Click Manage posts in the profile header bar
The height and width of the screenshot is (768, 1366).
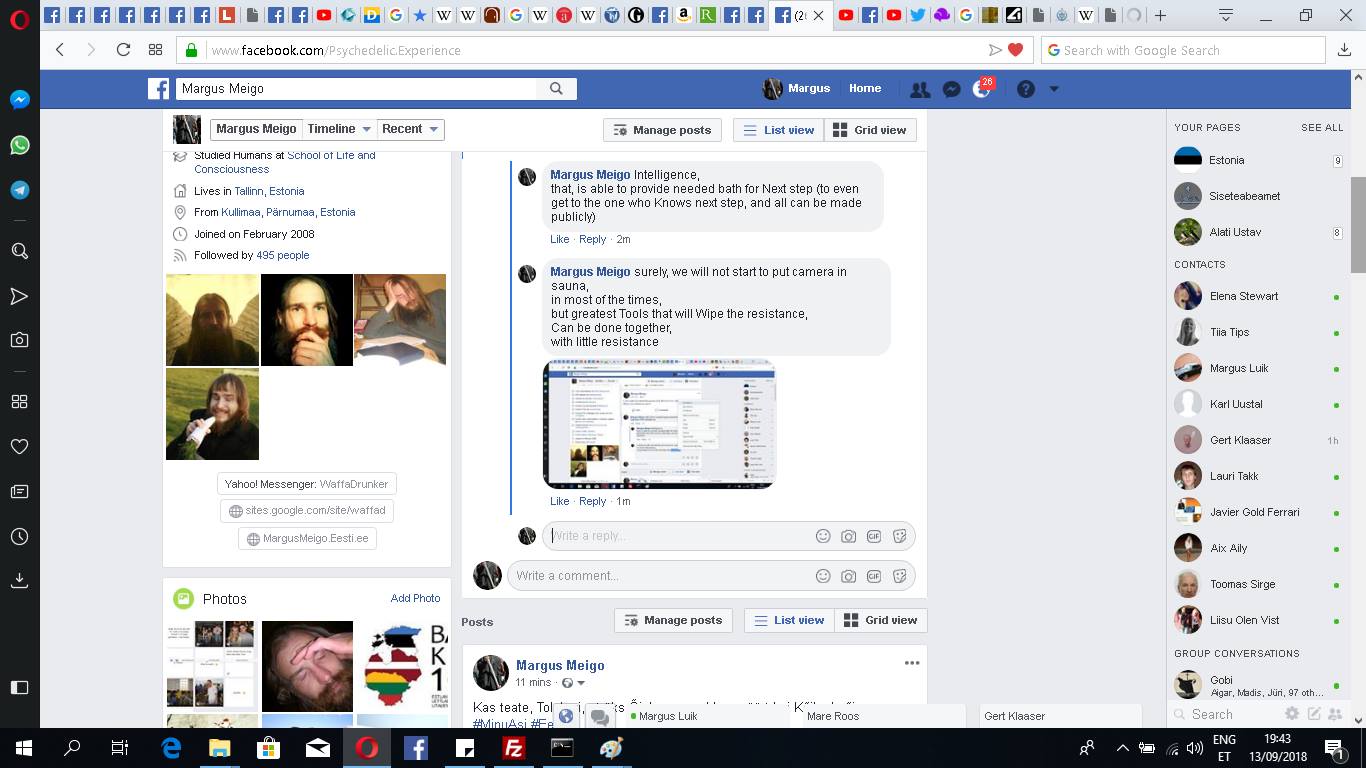tap(662, 130)
